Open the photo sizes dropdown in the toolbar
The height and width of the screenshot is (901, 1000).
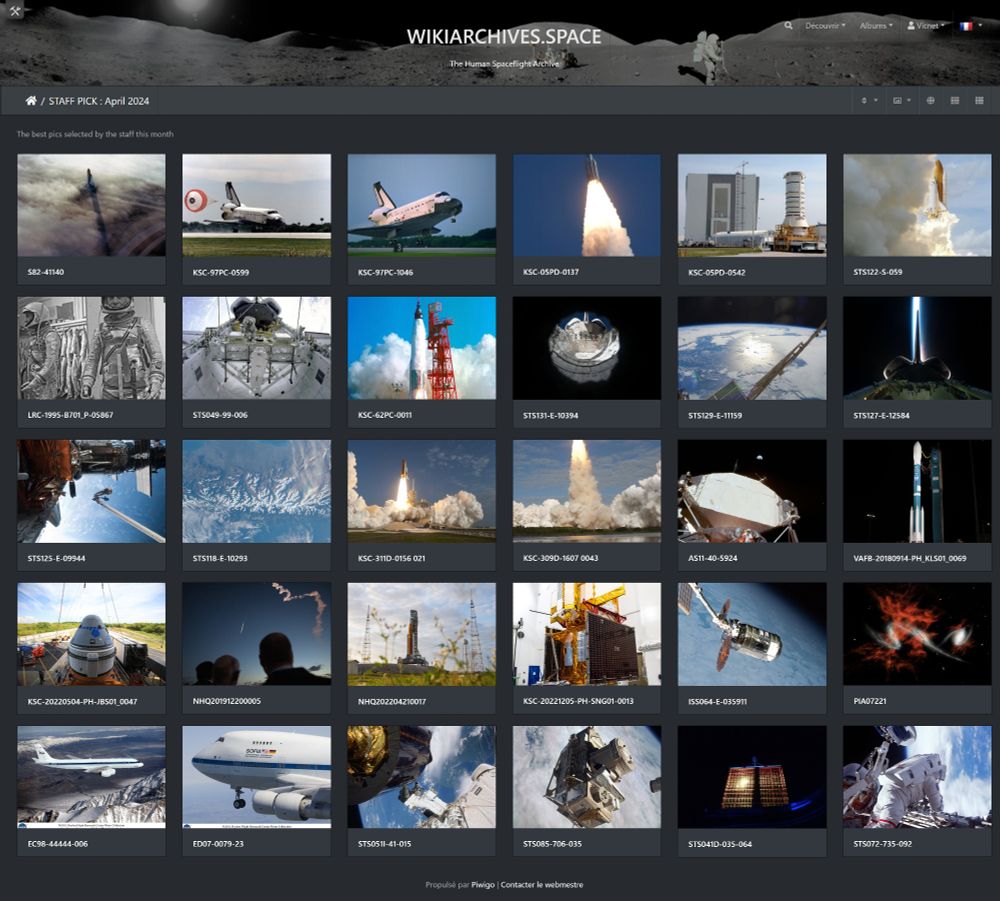pyautogui.click(x=901, y=101)
